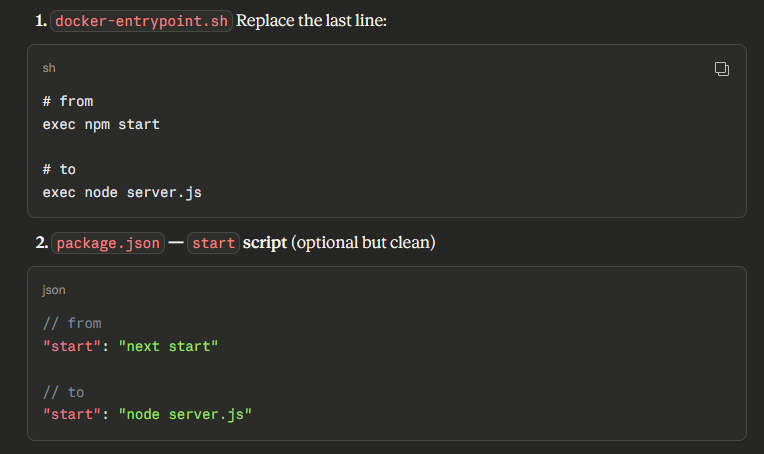Click the "next start" string value
Viewport: 764px width, 454px height.
(168, 346)
